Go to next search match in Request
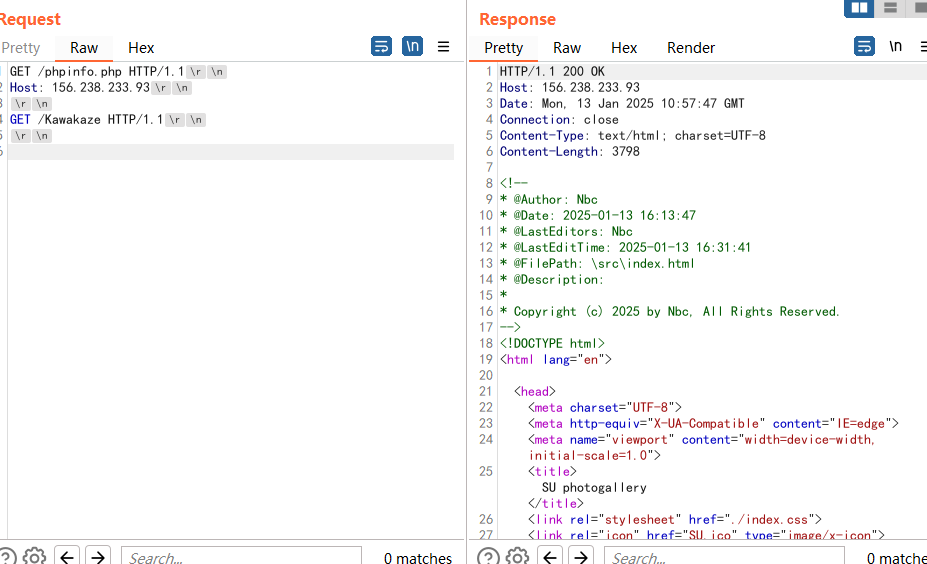 point(97,556)
